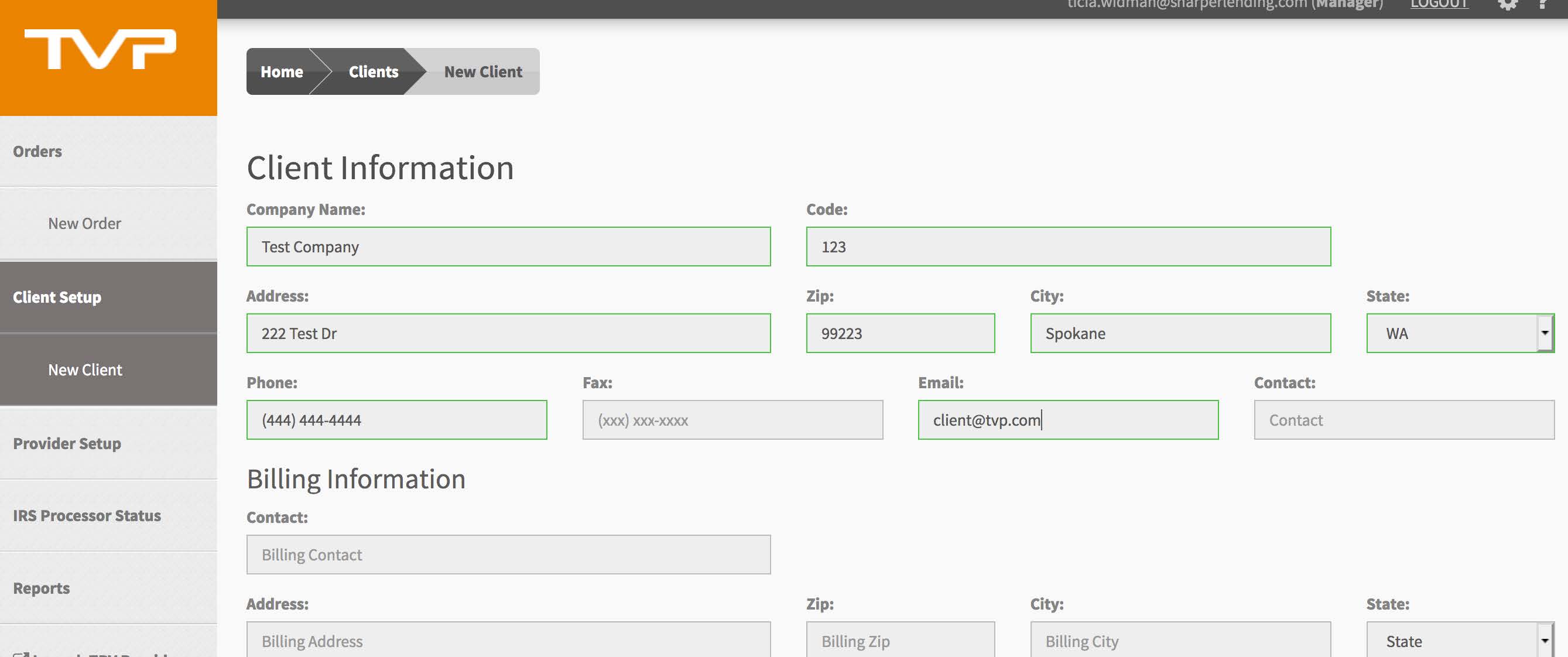Click the Billing City field
Viewport: 1568px width, 657px height.
point(1180,641)
